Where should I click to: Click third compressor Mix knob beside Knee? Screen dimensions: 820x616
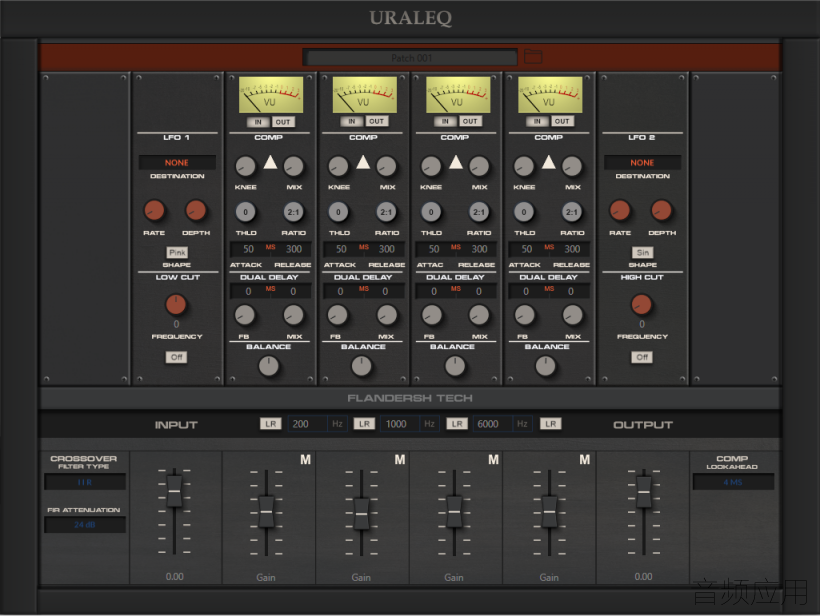pos(479,166)
